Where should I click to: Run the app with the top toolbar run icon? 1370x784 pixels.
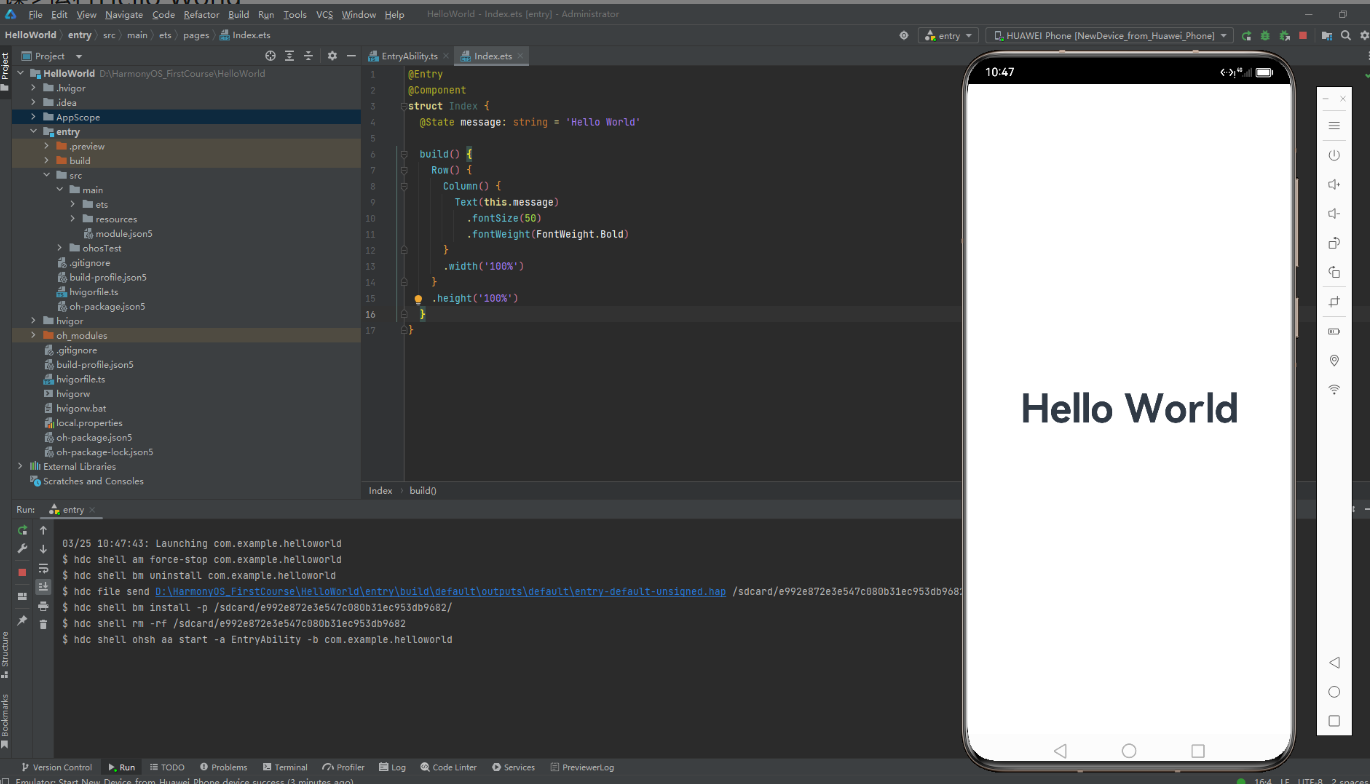coord(1247,35)
